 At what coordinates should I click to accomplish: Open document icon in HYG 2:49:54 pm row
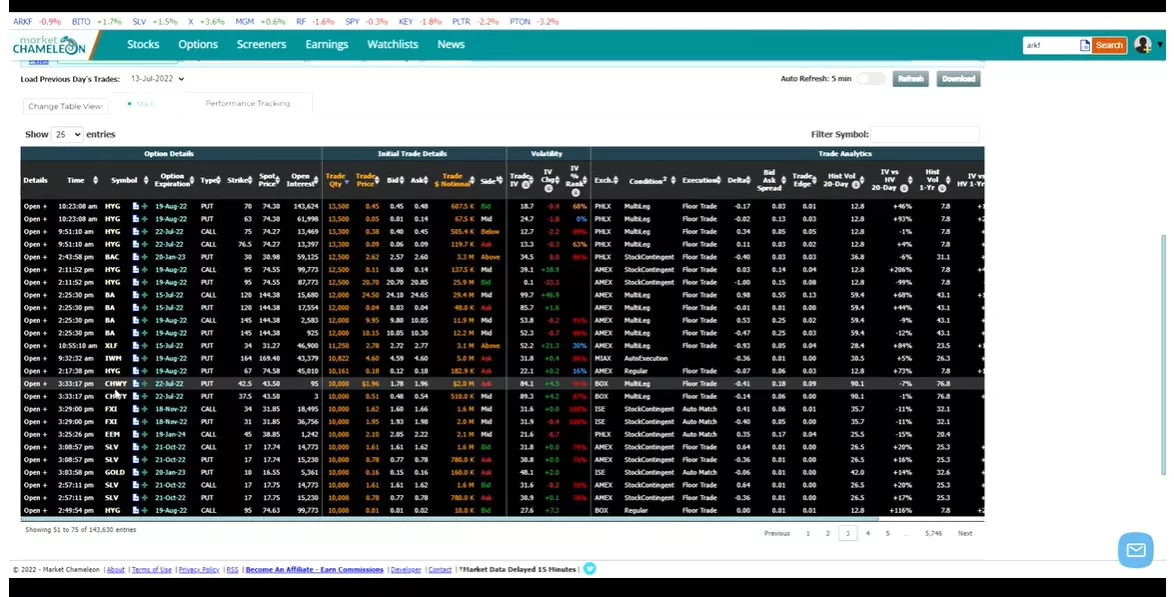coord(136,511)
